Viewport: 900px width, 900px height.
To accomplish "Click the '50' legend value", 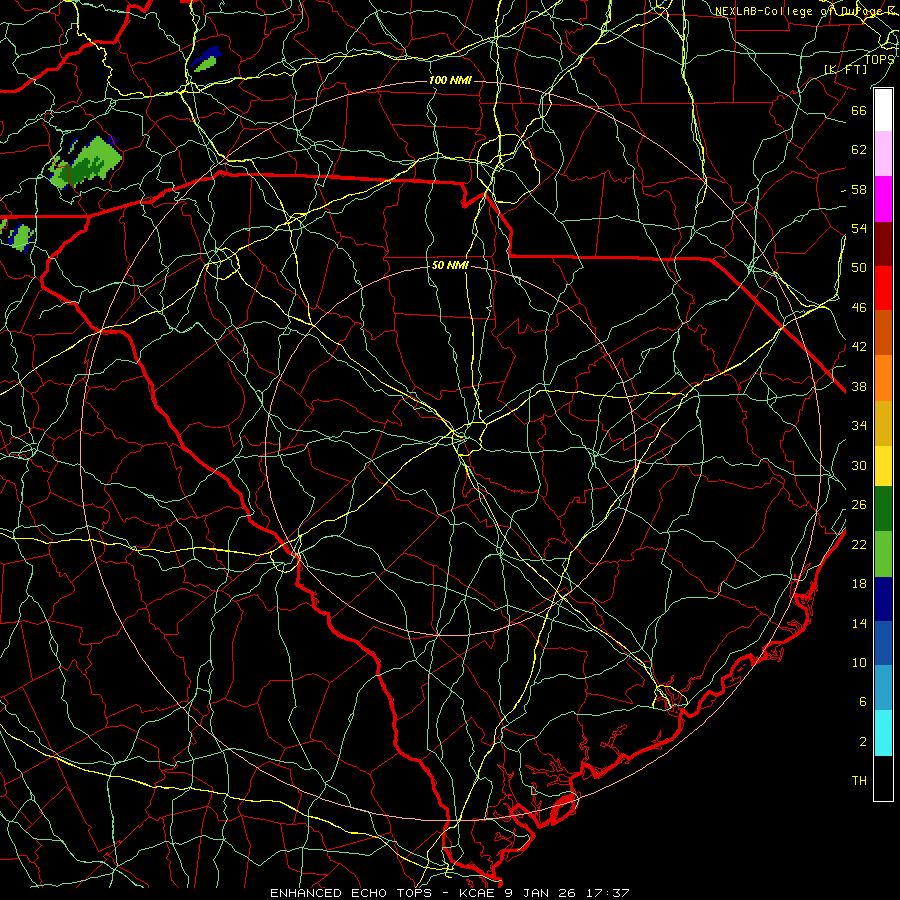I will [859, 268].
